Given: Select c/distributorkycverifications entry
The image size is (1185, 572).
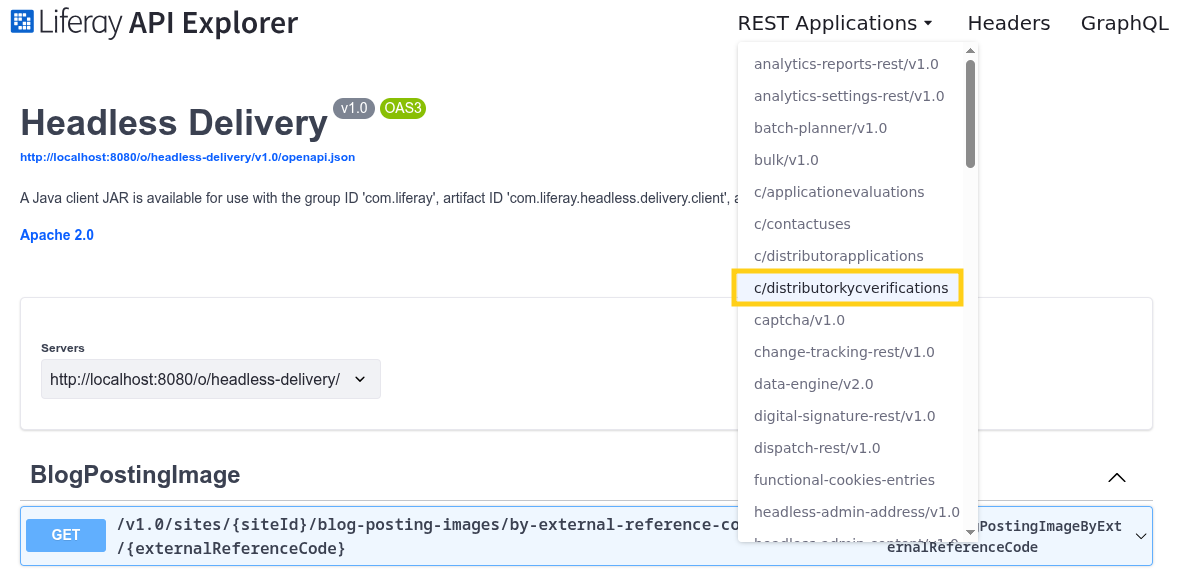Looking at the screenshot, I should tap(850, 288).
